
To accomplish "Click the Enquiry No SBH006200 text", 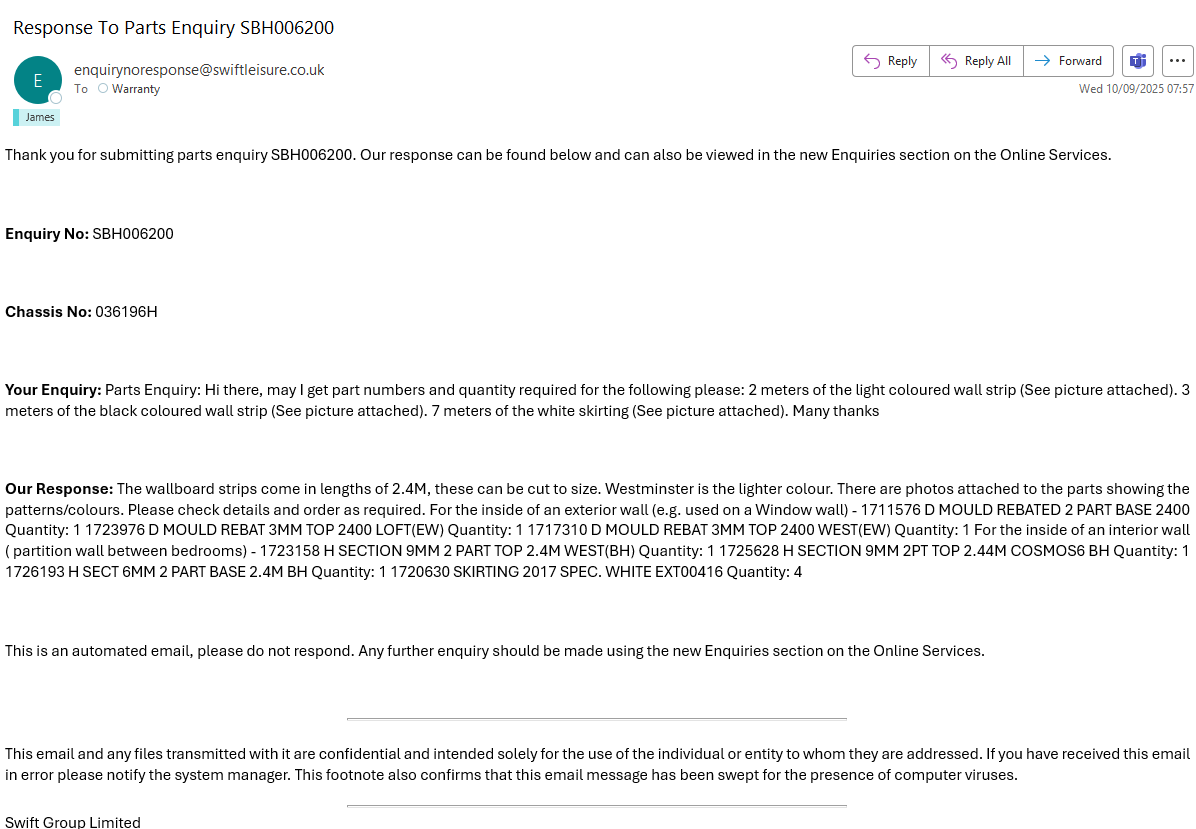I will (x=133, y=234).
